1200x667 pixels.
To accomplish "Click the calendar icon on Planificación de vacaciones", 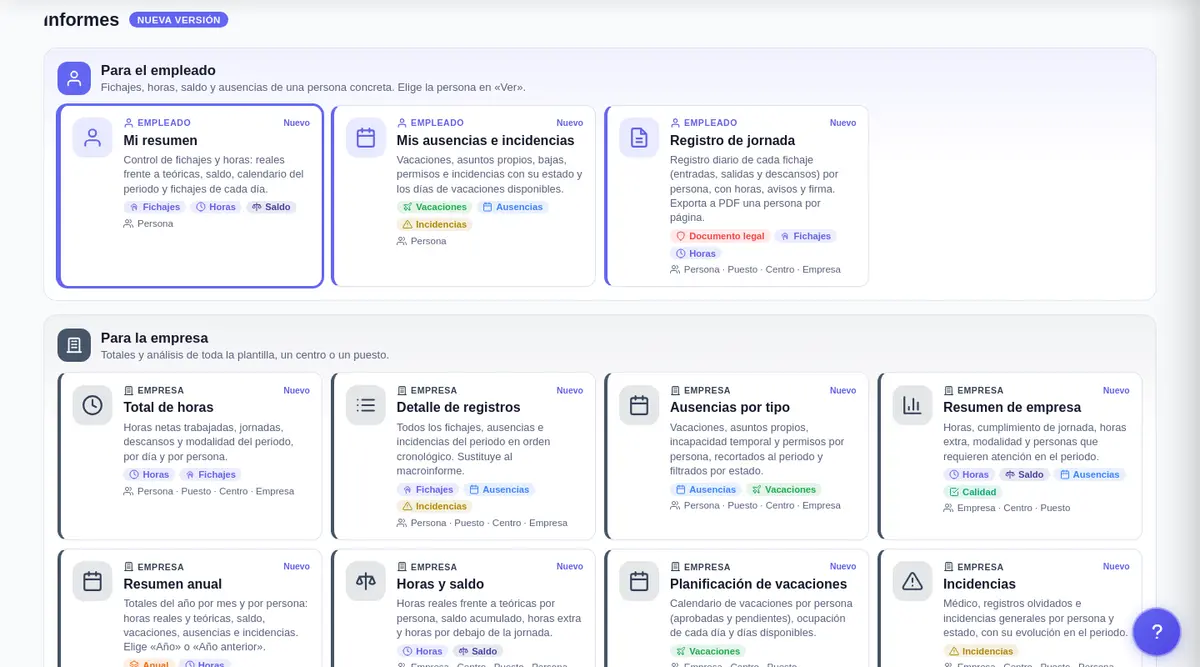I will point(639,581).
